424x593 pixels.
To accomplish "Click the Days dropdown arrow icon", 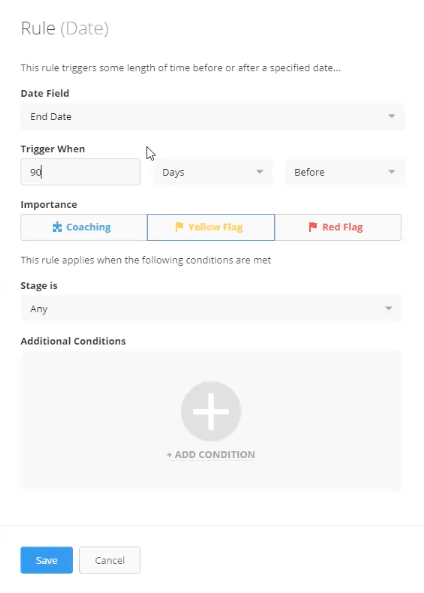I will click(x=259, y=172).
